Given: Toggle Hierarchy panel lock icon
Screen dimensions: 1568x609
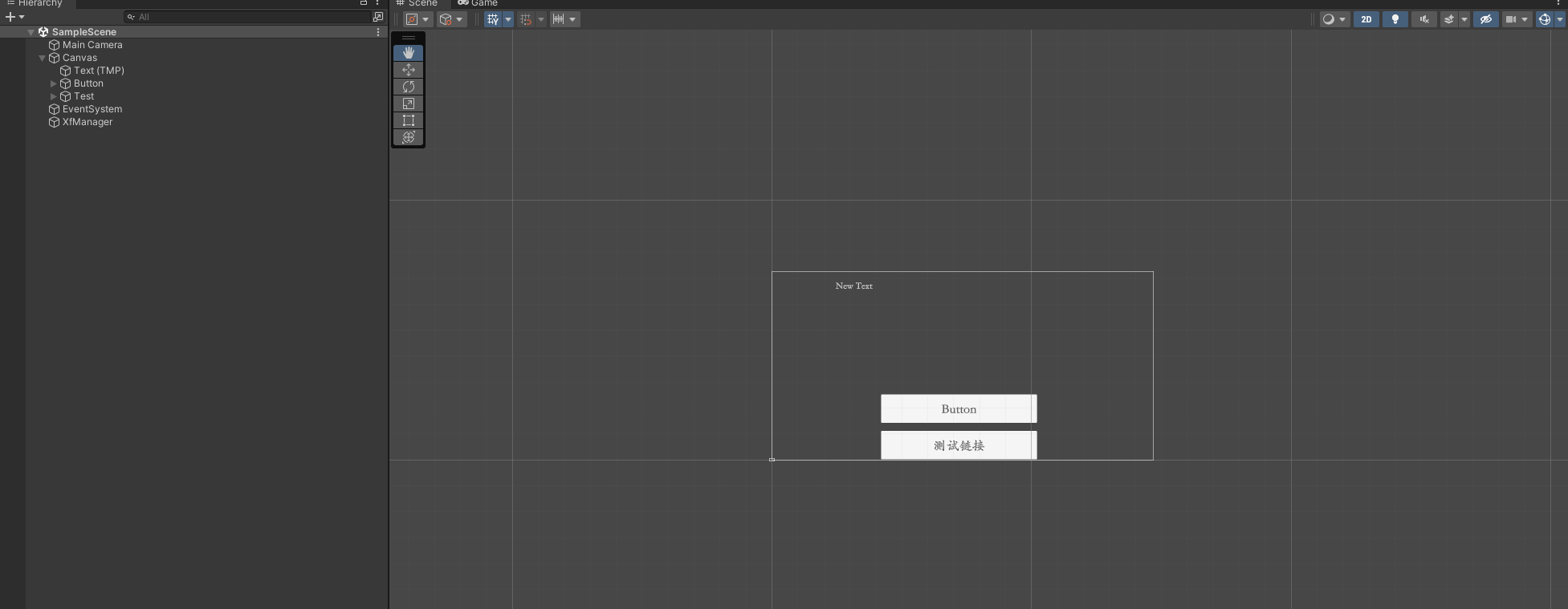Looking at the screenshot, I should pos(364,3).
